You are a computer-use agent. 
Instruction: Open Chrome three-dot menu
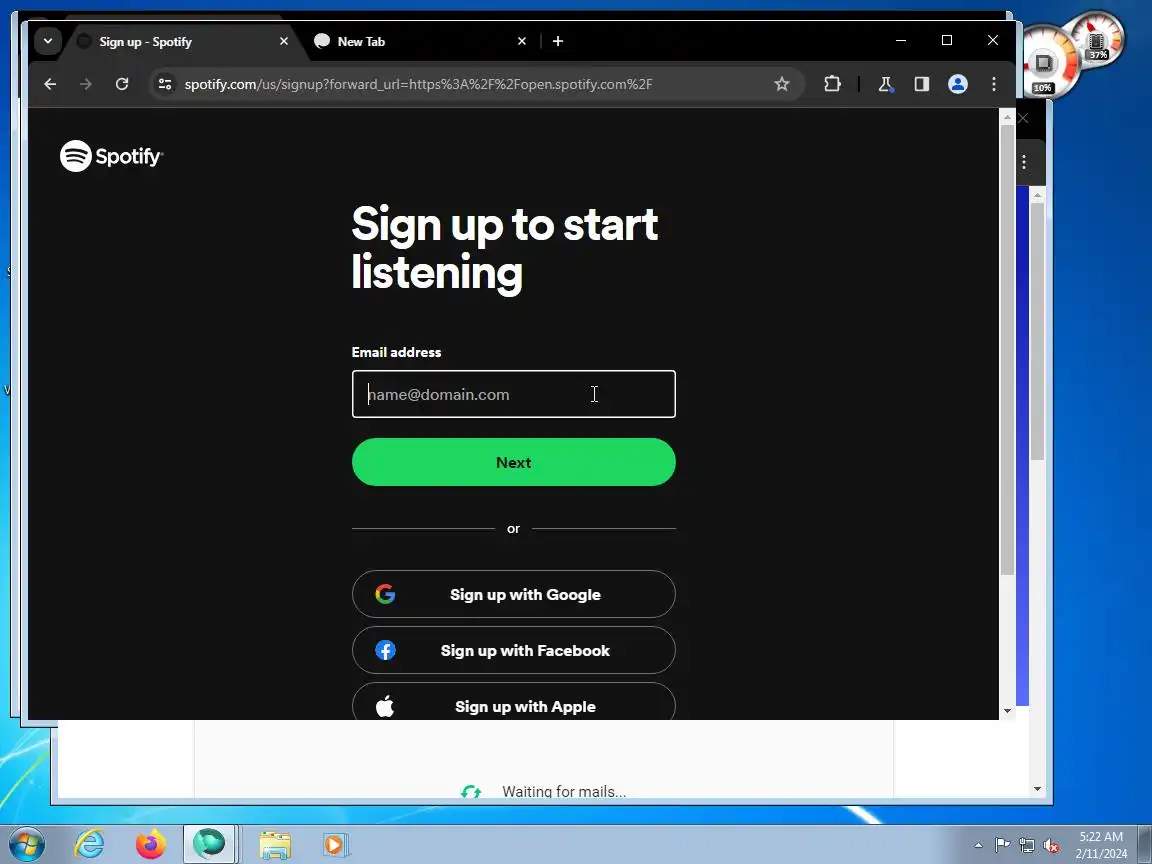[993, 84]
